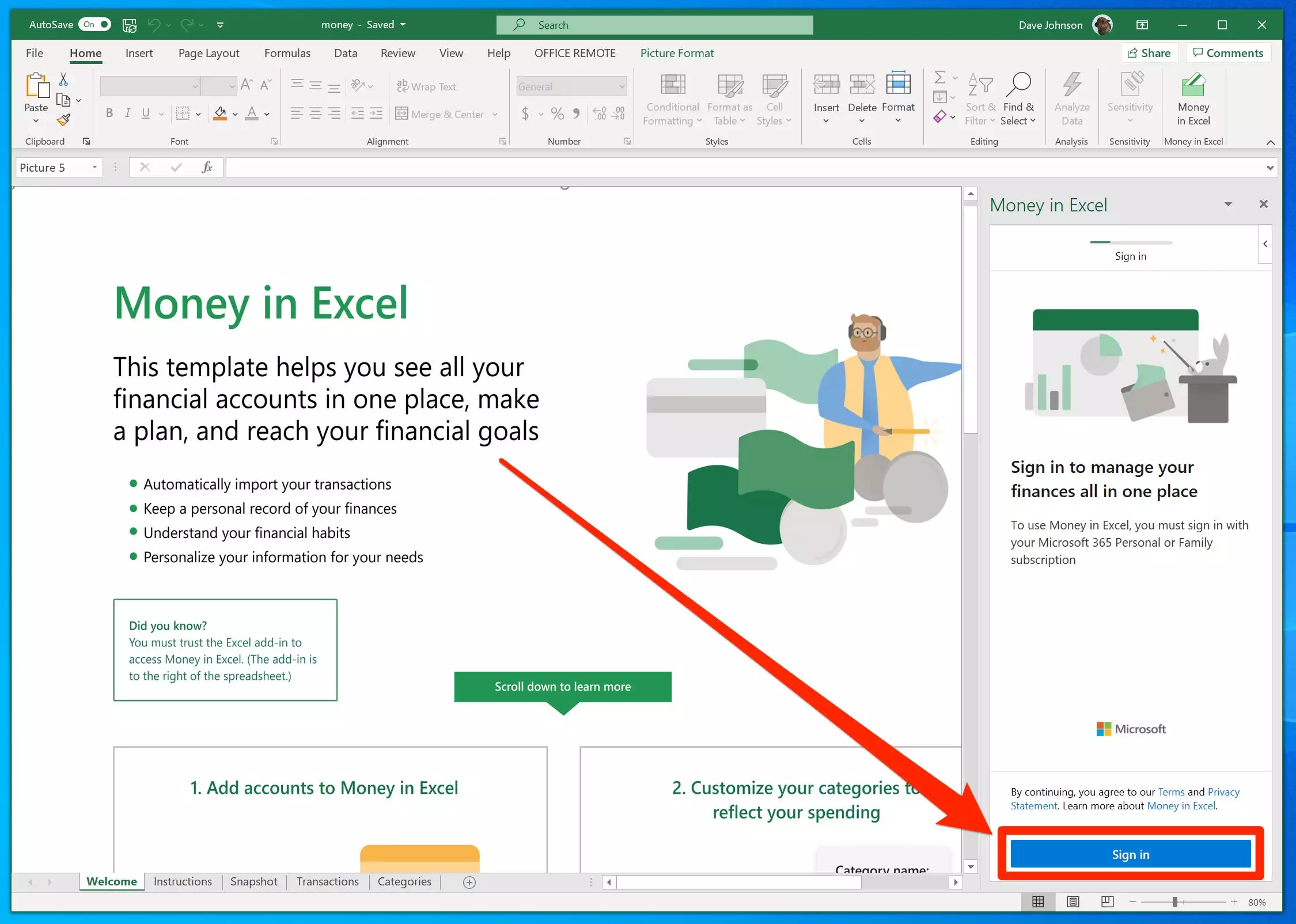
Task: Toggle Center horizontal alignment
Action: tap(316, 113)
